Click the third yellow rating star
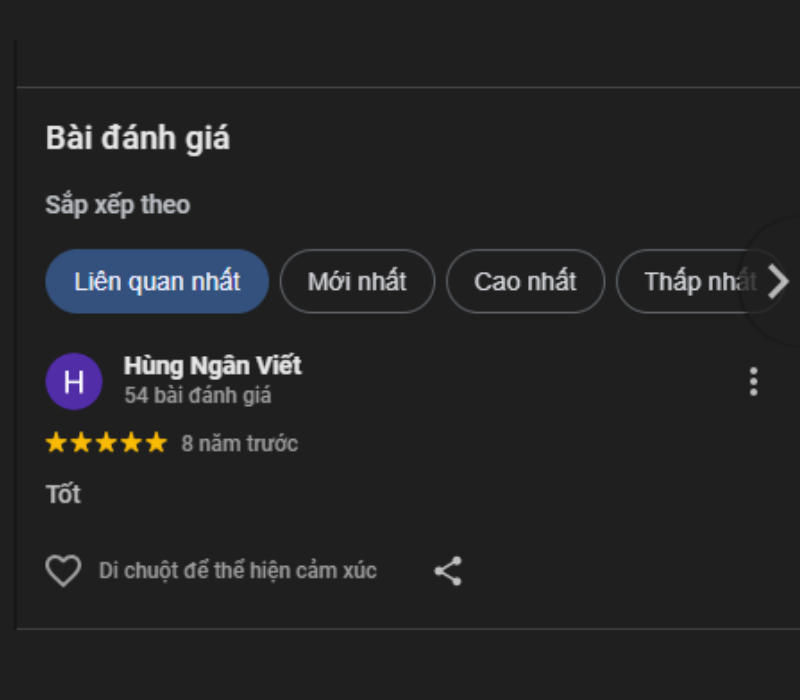800x700 pixels. point(106,443)
